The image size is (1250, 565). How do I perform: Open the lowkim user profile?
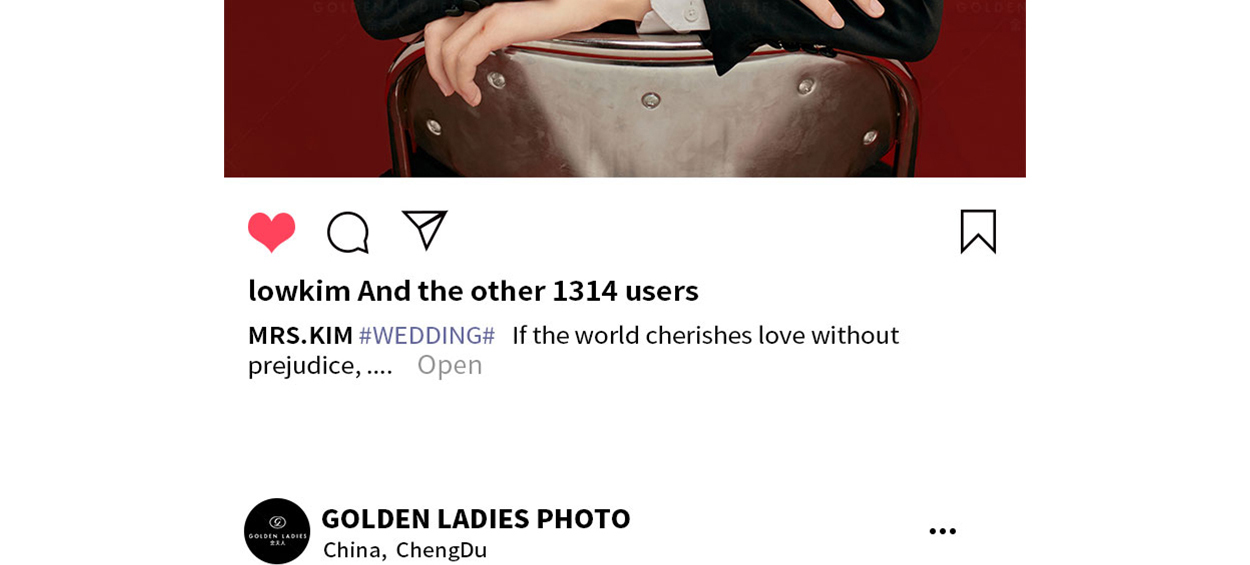[299, 290]
